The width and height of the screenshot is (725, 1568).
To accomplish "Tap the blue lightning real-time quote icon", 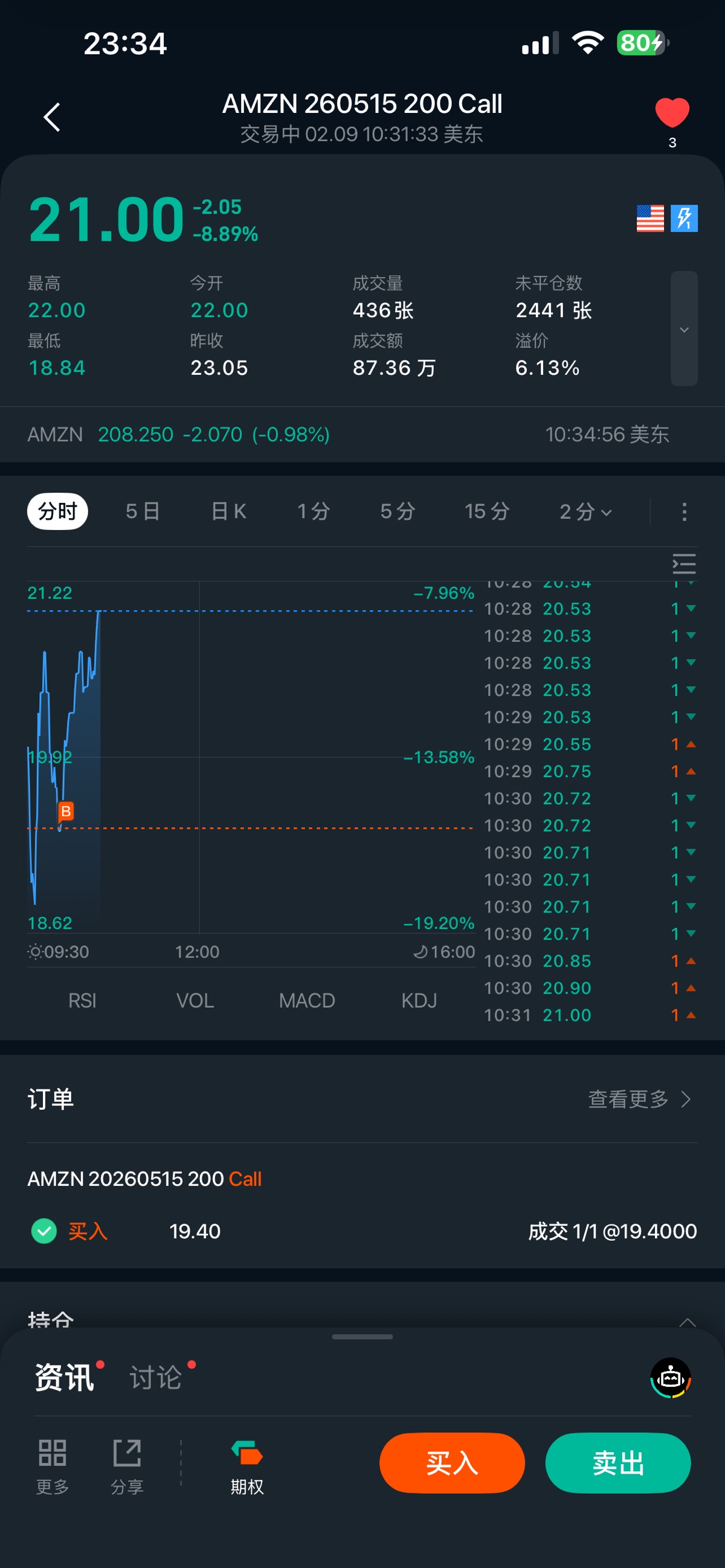I will pos(684,218).
